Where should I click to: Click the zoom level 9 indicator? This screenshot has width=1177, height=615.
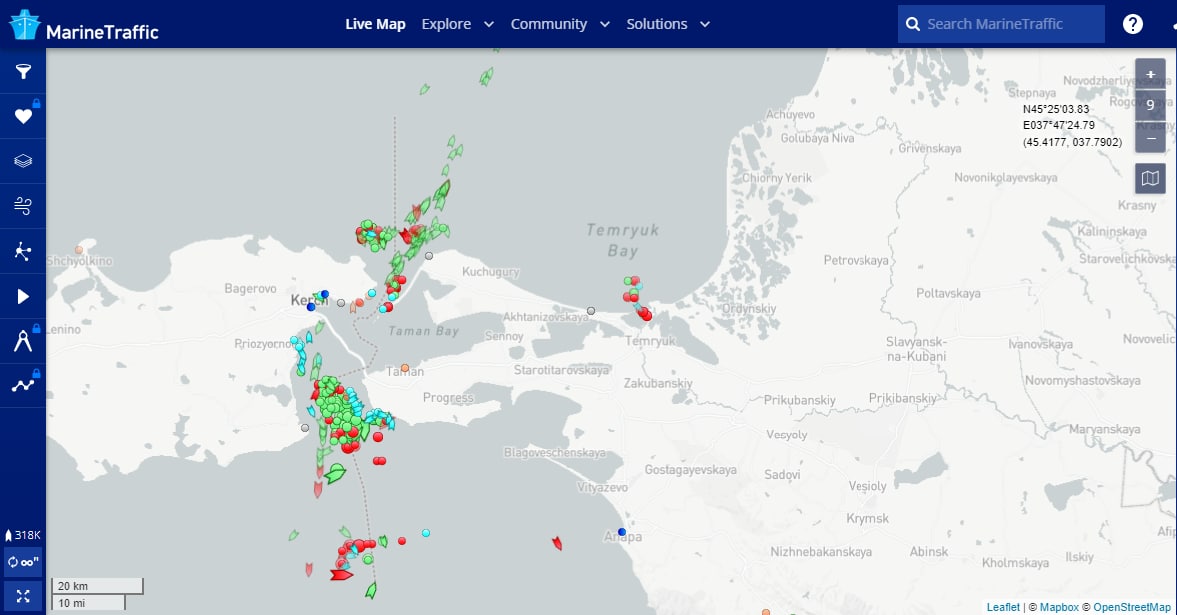click(1150, 106)
